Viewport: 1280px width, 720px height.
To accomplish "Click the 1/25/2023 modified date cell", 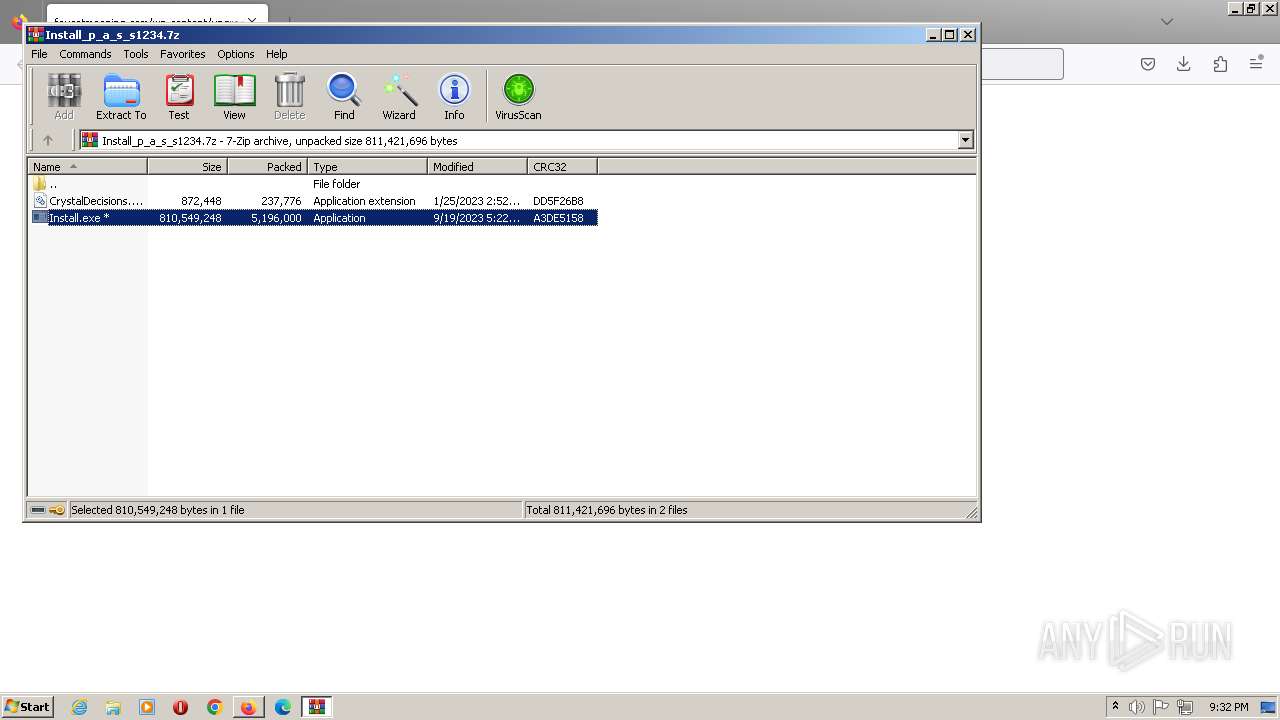I will (x=476, y=201).
